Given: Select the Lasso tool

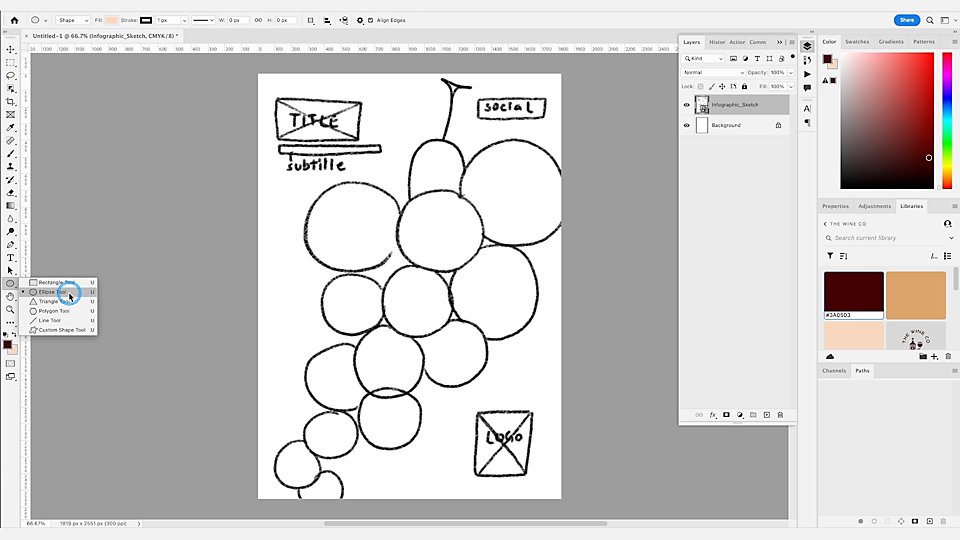Looking at the screenshot, I should (x=10, y=75).
